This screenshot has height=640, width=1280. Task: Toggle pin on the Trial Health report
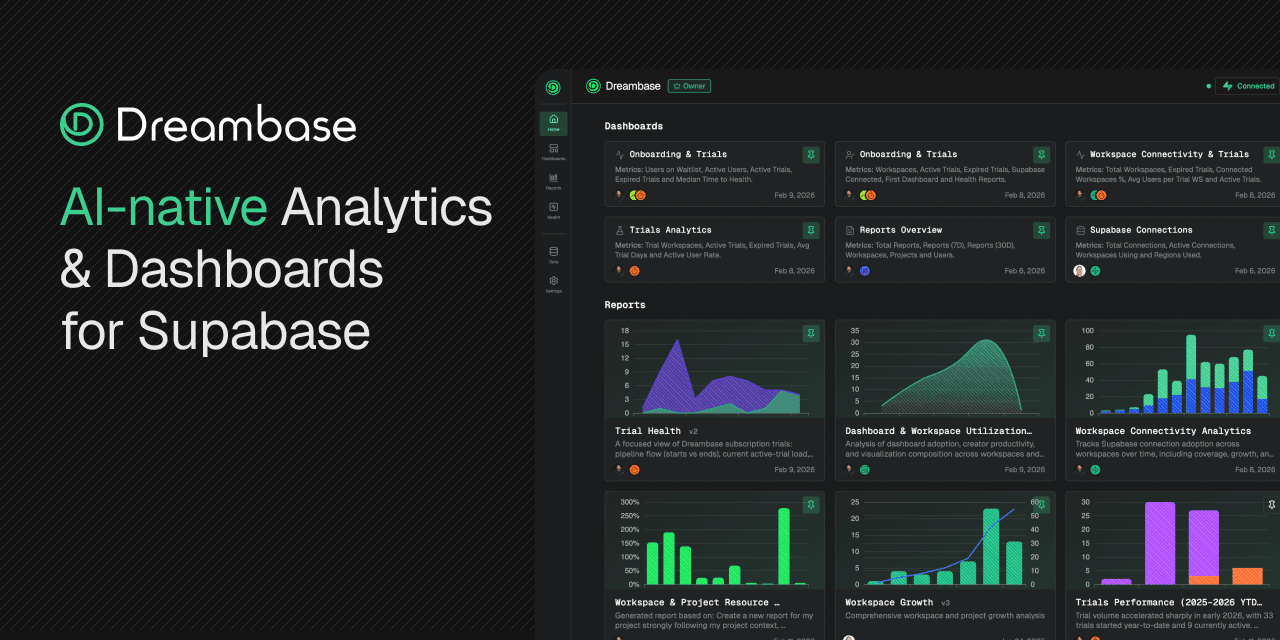point(810,333)
